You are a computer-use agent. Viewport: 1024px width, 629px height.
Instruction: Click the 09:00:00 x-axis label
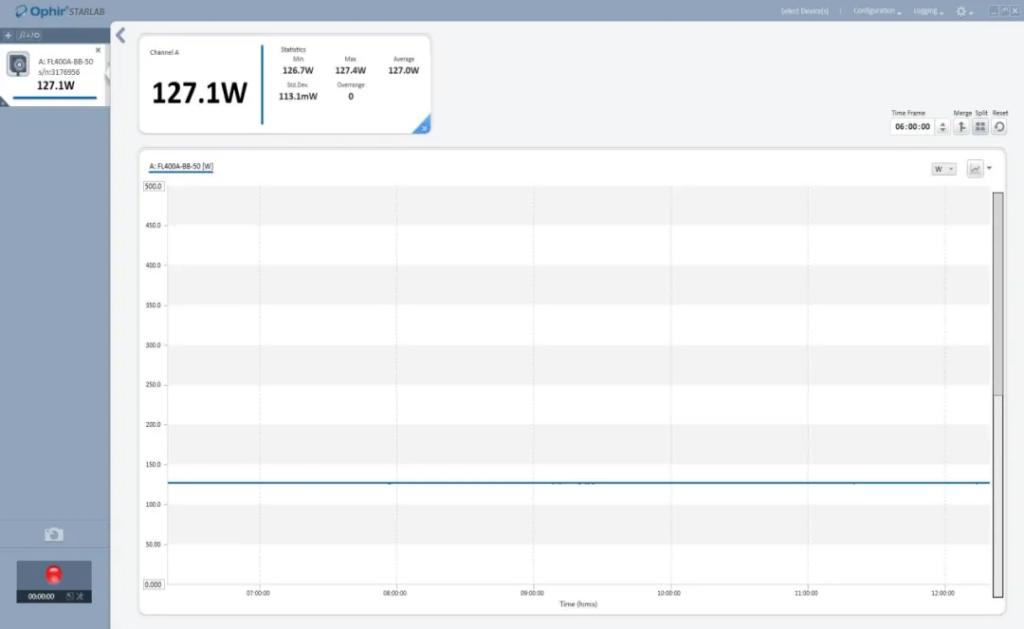(532, 593)
